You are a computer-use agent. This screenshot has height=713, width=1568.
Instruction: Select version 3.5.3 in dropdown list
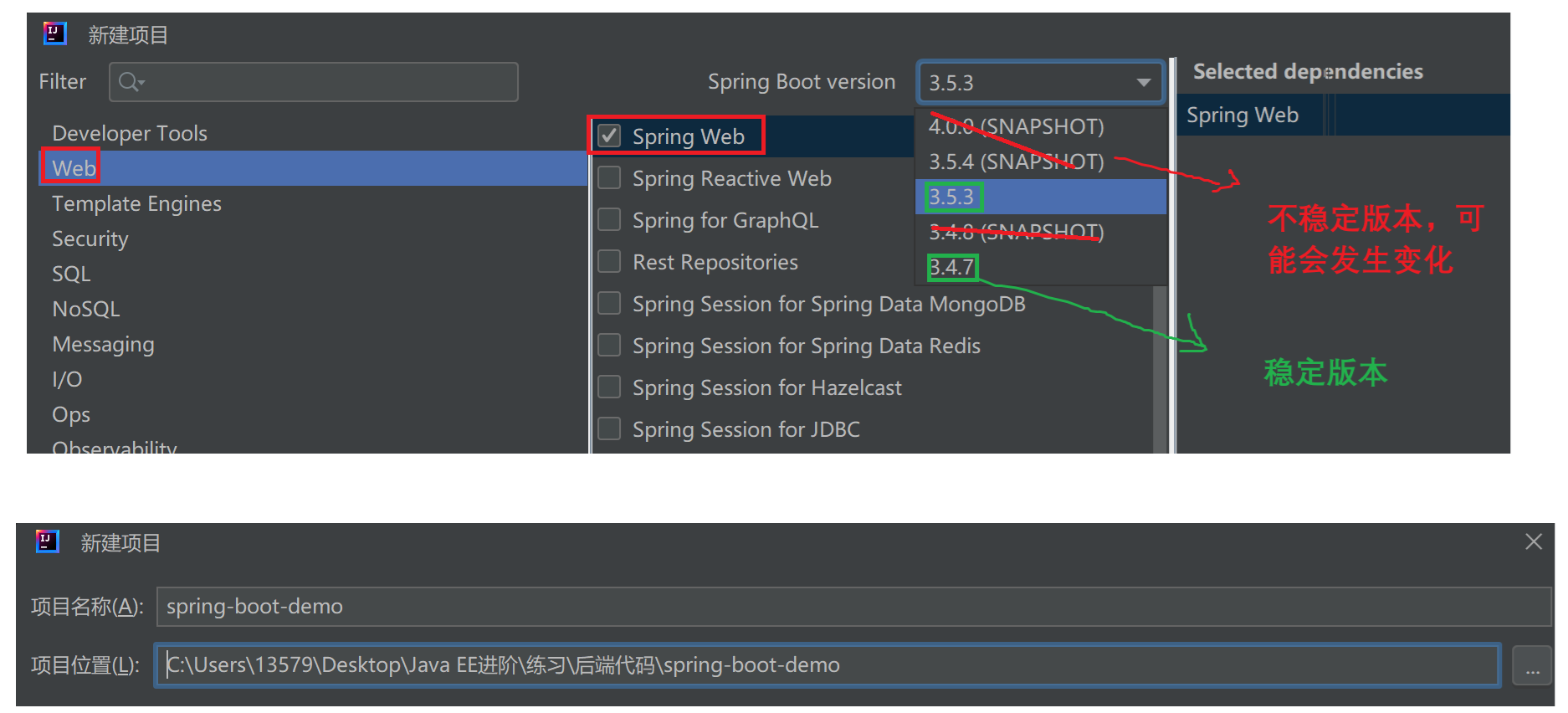1041,197
